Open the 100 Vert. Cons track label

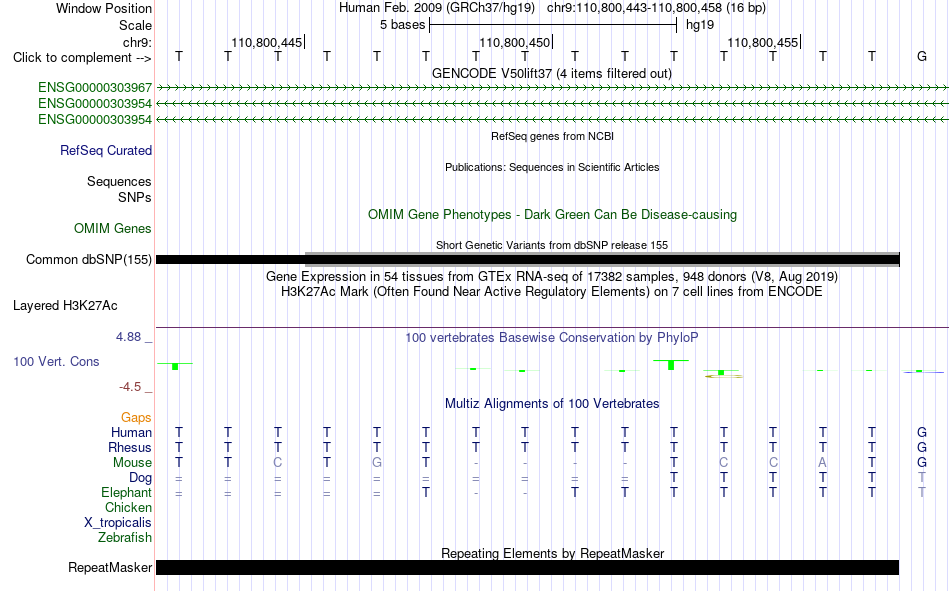[56, 361]
